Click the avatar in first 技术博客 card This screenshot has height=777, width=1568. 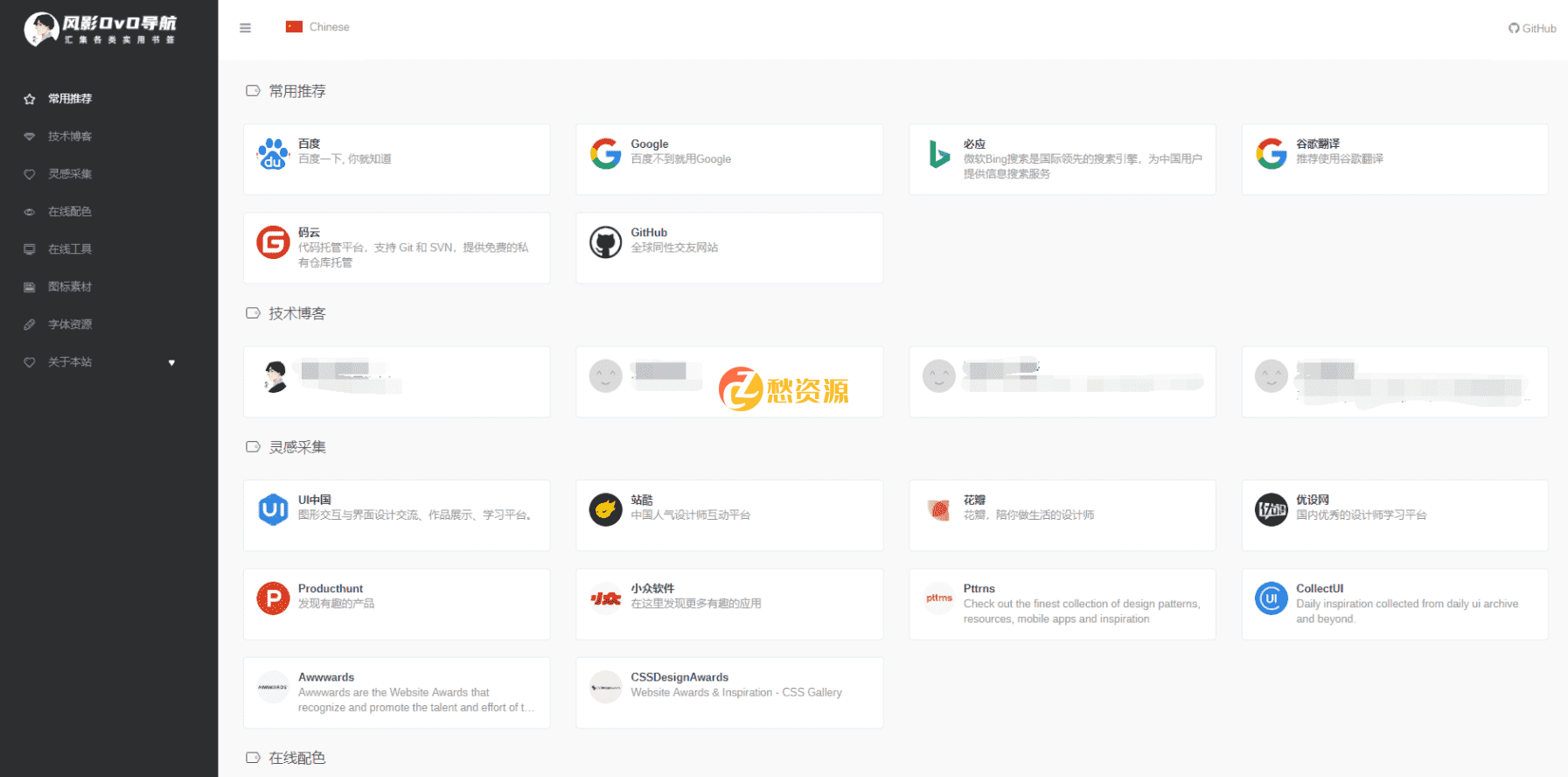coord(275,376)
